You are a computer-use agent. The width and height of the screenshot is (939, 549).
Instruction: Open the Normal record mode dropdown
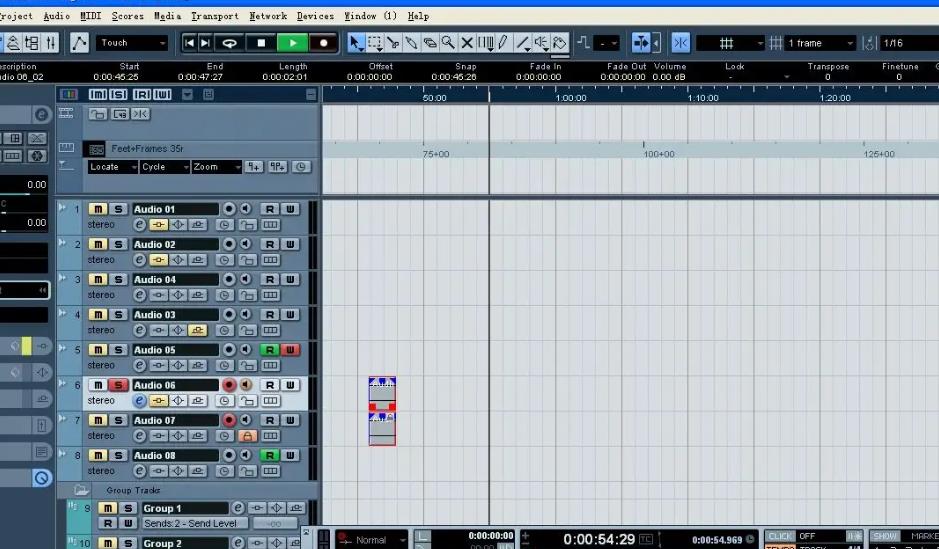371,539
